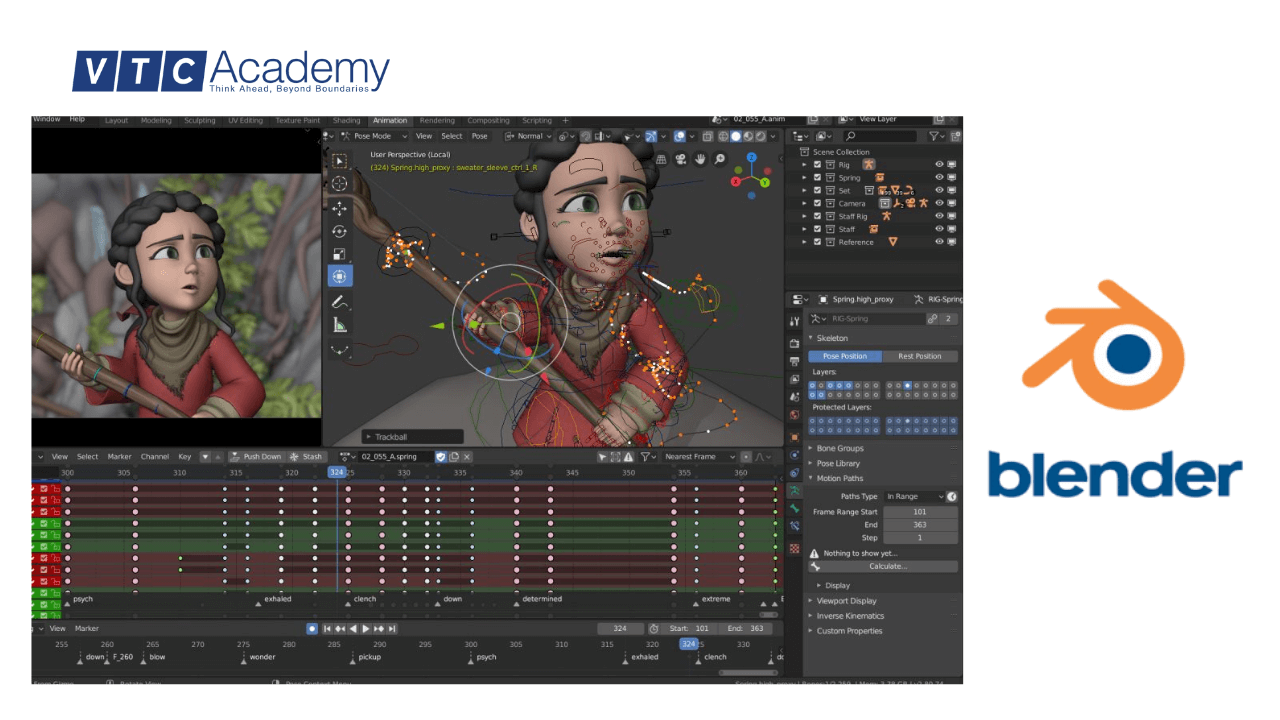
Task: Click the green Y axis on navigation gizmo
Action: click(x=765, y=183)
